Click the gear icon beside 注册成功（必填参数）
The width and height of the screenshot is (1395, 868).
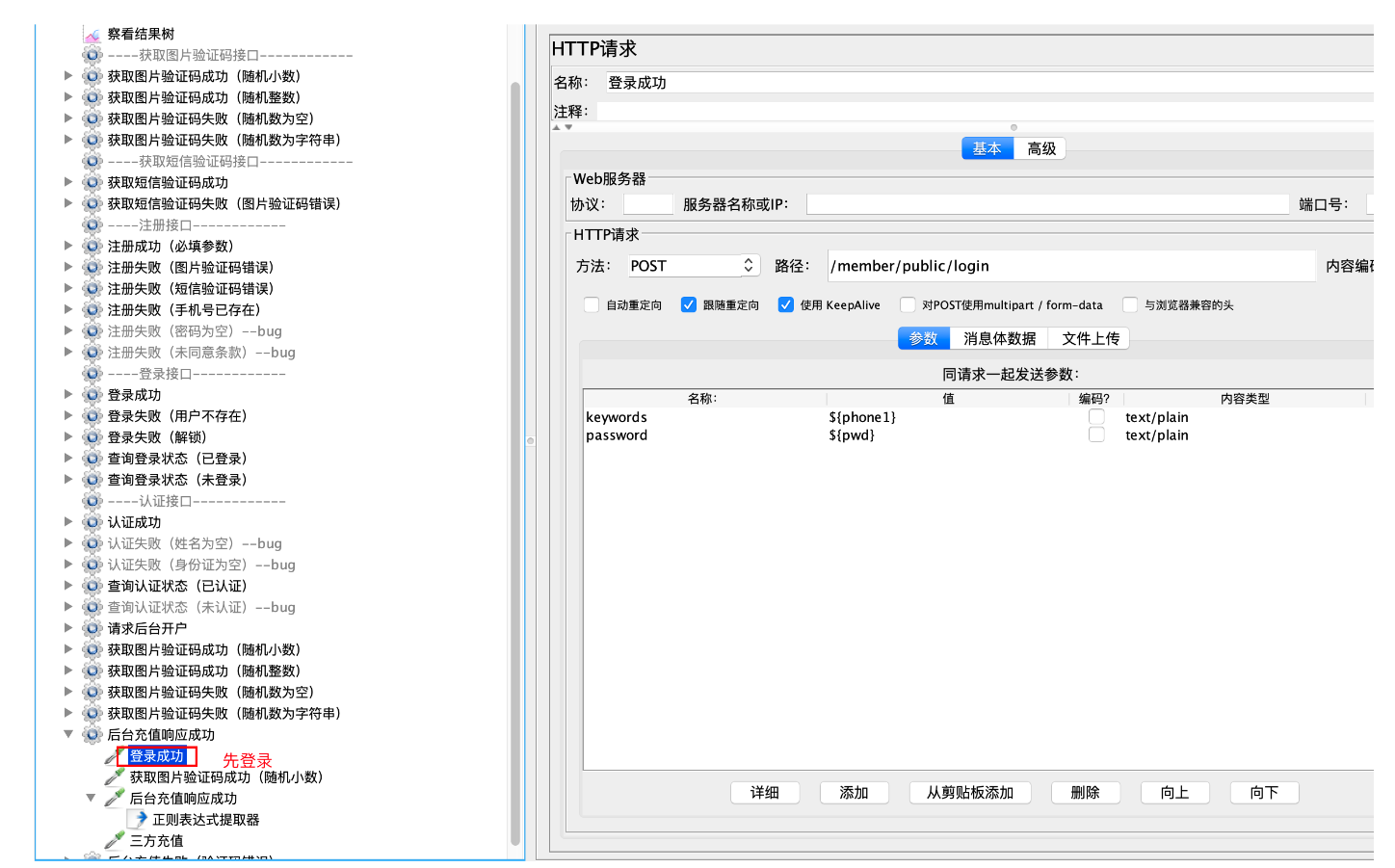[92, 246]
